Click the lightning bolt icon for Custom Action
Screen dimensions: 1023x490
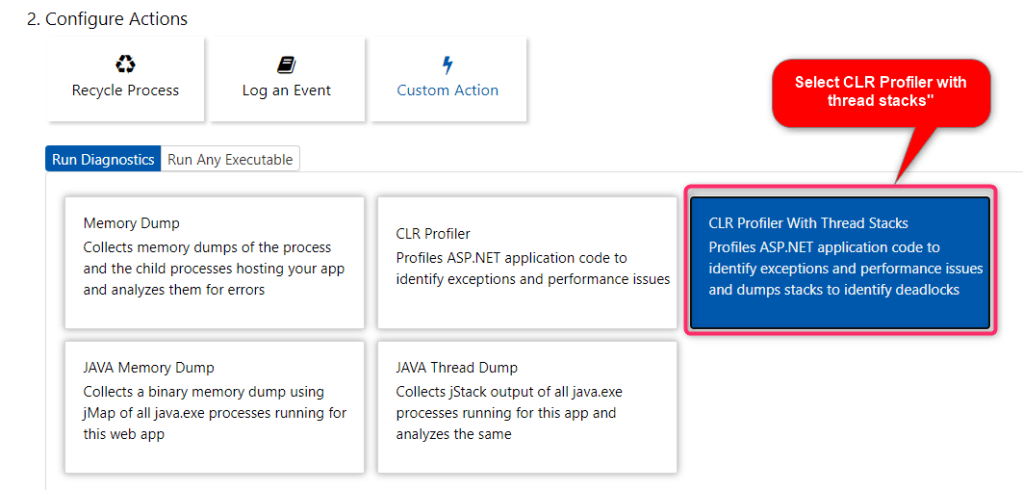pos(447,65)
